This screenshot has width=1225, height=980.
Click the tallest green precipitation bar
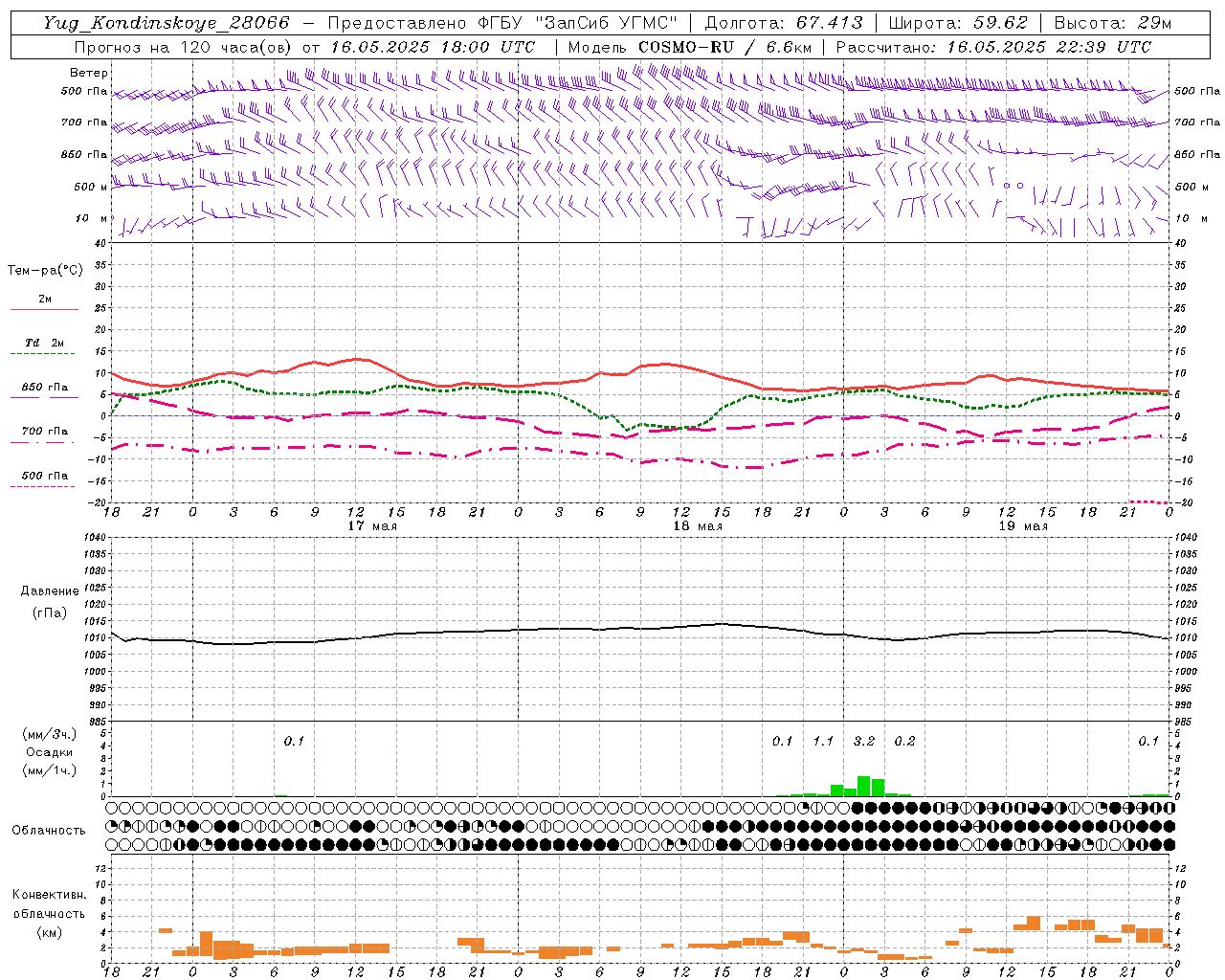click(x=863, y=786)
